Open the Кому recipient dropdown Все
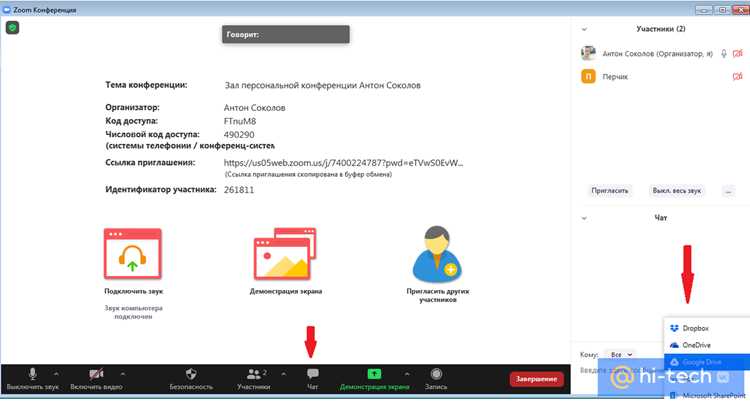This screenshot has width=750, height=402. coord(621,355)
